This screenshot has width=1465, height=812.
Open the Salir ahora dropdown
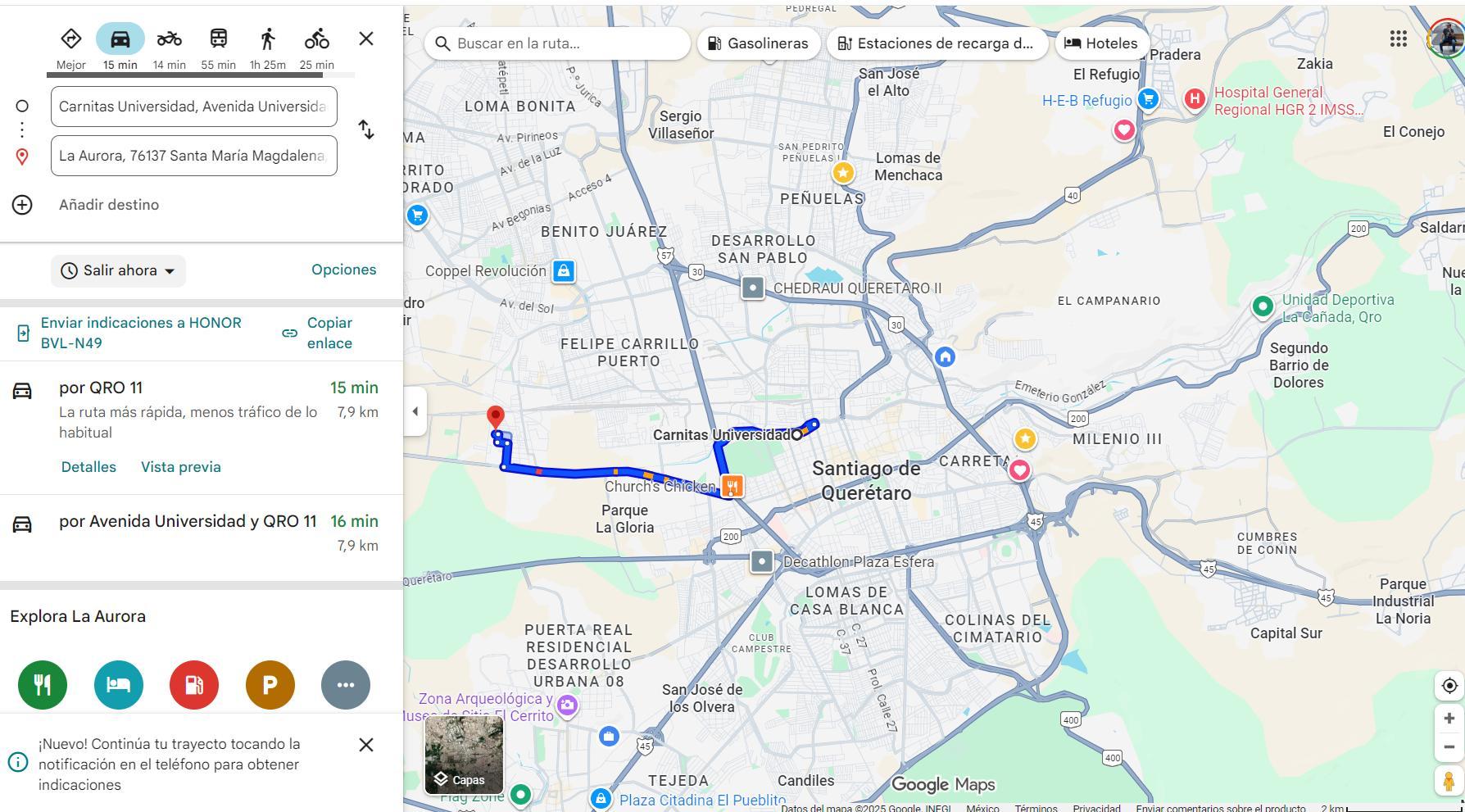click(x=119, y=270)
